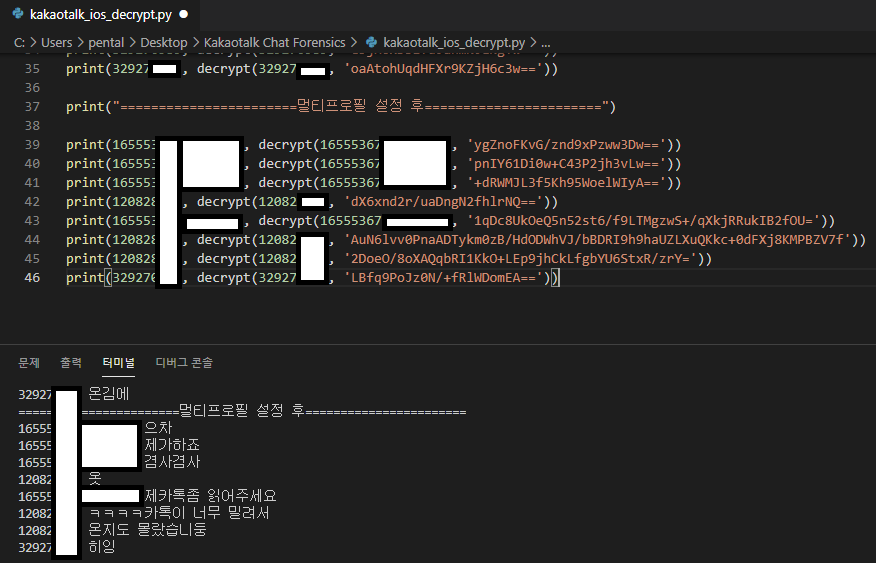
Task: Click terminal output 온김에
Action: (109, 394)
